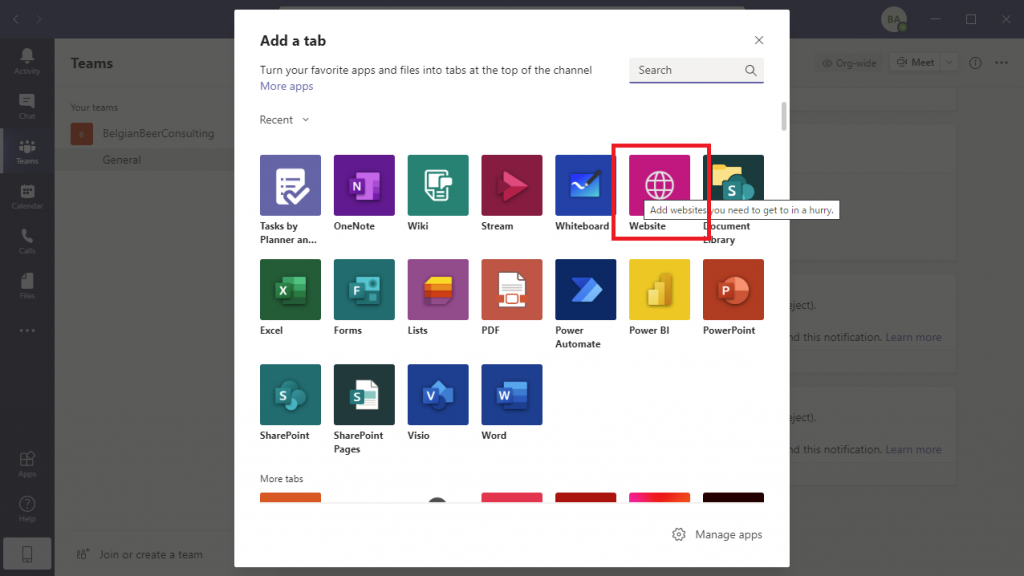Click the More apps link
Image resolution: width=1024 pixels, height=576 pixels.
point(287,86)
